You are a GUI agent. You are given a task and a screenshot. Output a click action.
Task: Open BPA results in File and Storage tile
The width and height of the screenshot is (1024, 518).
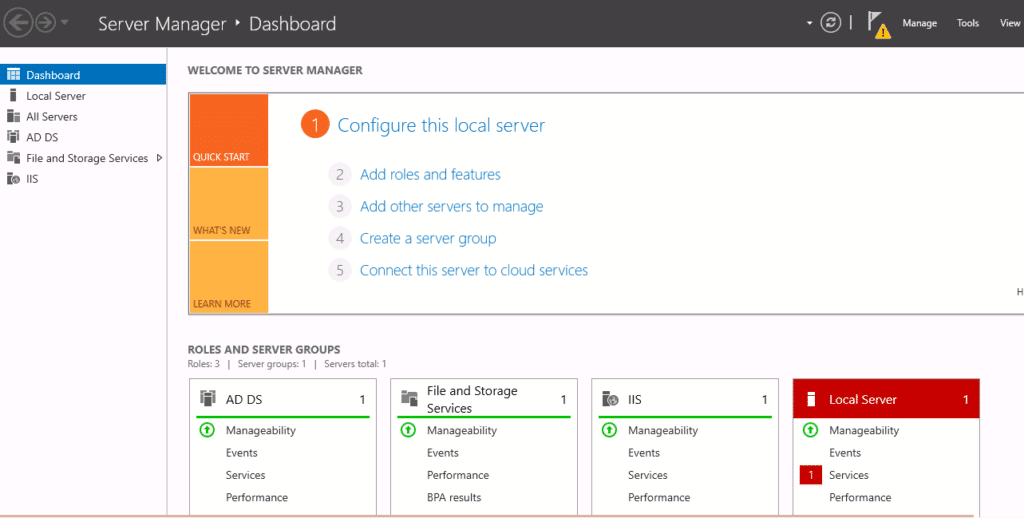(454, 497)
